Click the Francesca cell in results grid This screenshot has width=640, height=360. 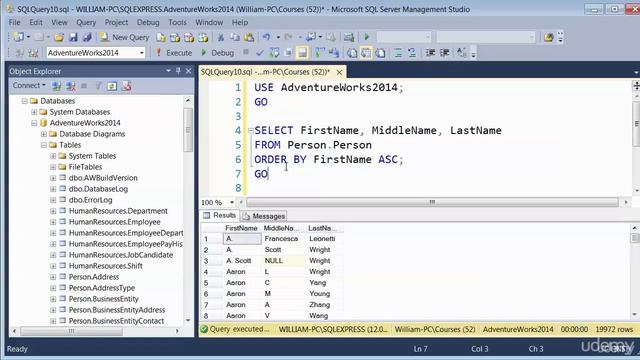(283, 238)
